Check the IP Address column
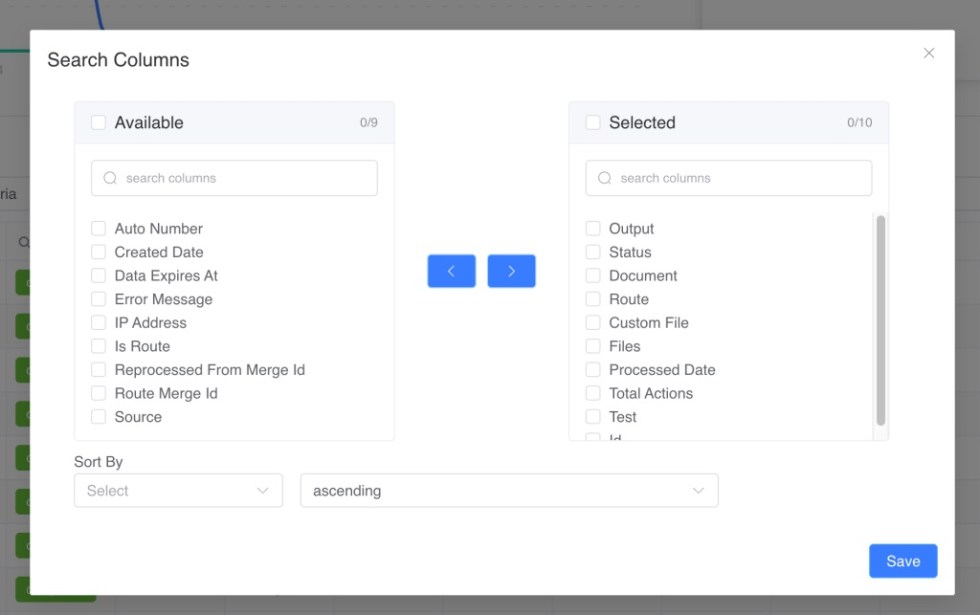 98,322
